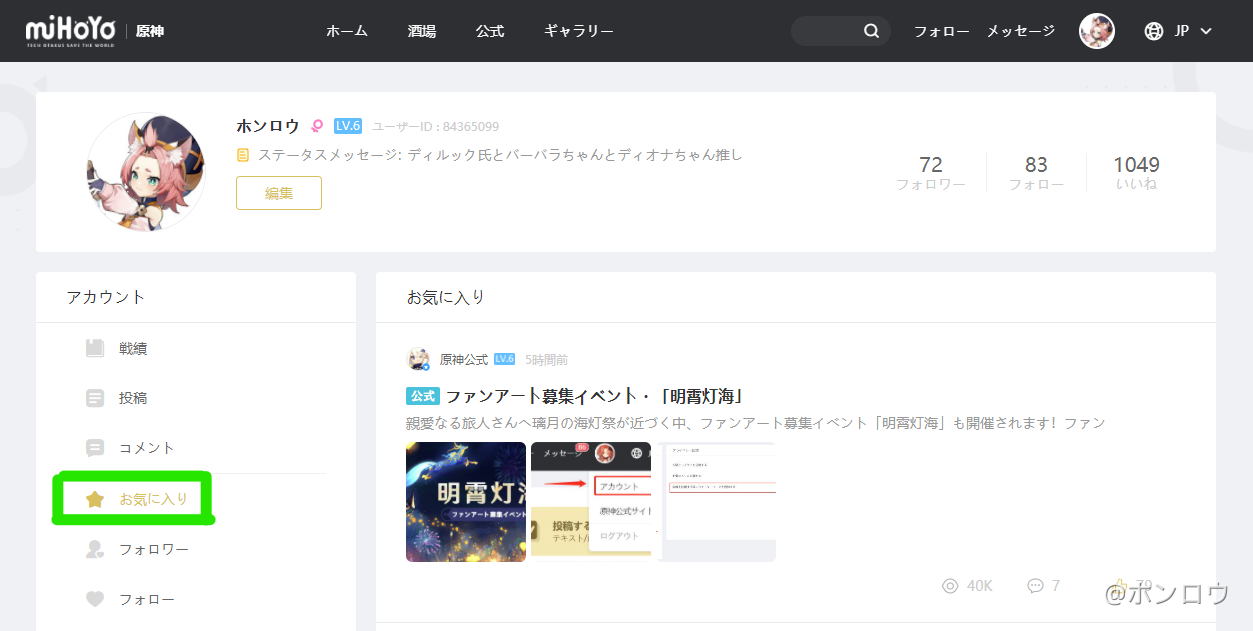Screen dimensions: 1253x631
Task: Open the 明霄灯海 event poster thumbnail
Action: click(x=465, y=501)
